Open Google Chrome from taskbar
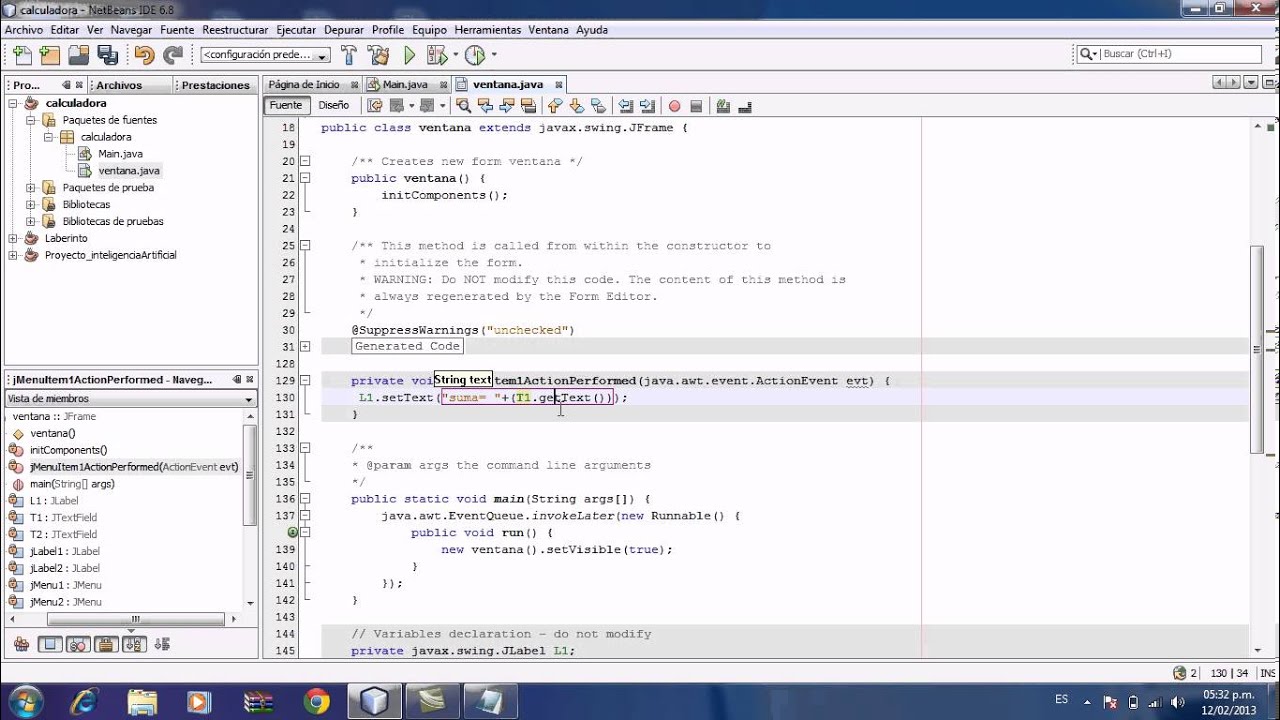The image size is (1280, 720). (317, 701)
